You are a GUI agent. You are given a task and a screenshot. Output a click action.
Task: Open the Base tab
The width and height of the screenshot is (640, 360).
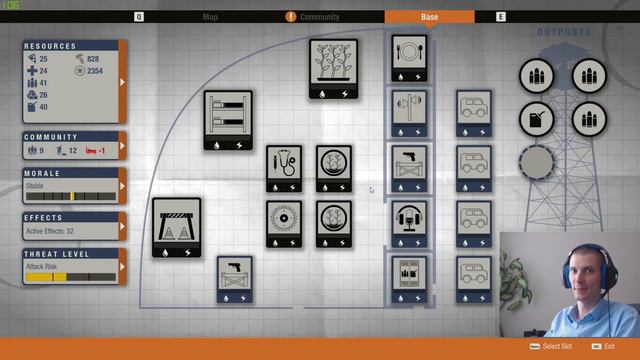tap(429, 17)
